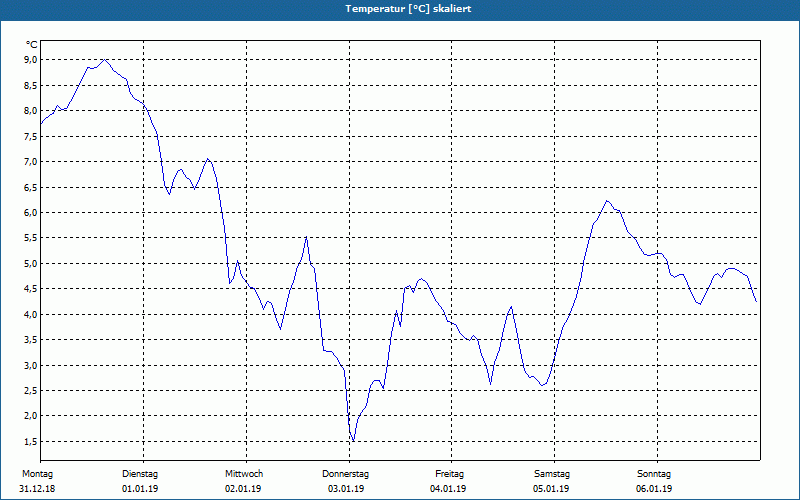Click the 31.12.18 date label
This screenshot has height=500, width=800.
pos(37,489)
